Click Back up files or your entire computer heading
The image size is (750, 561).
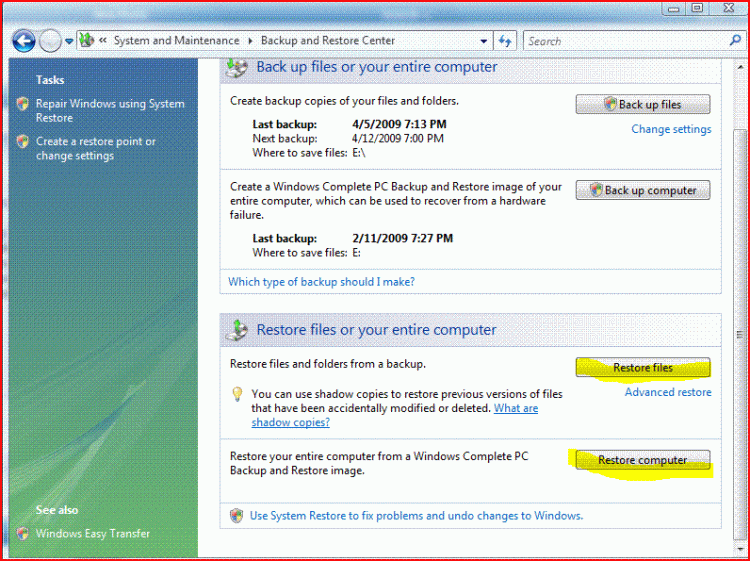click(x=377, y=67)
